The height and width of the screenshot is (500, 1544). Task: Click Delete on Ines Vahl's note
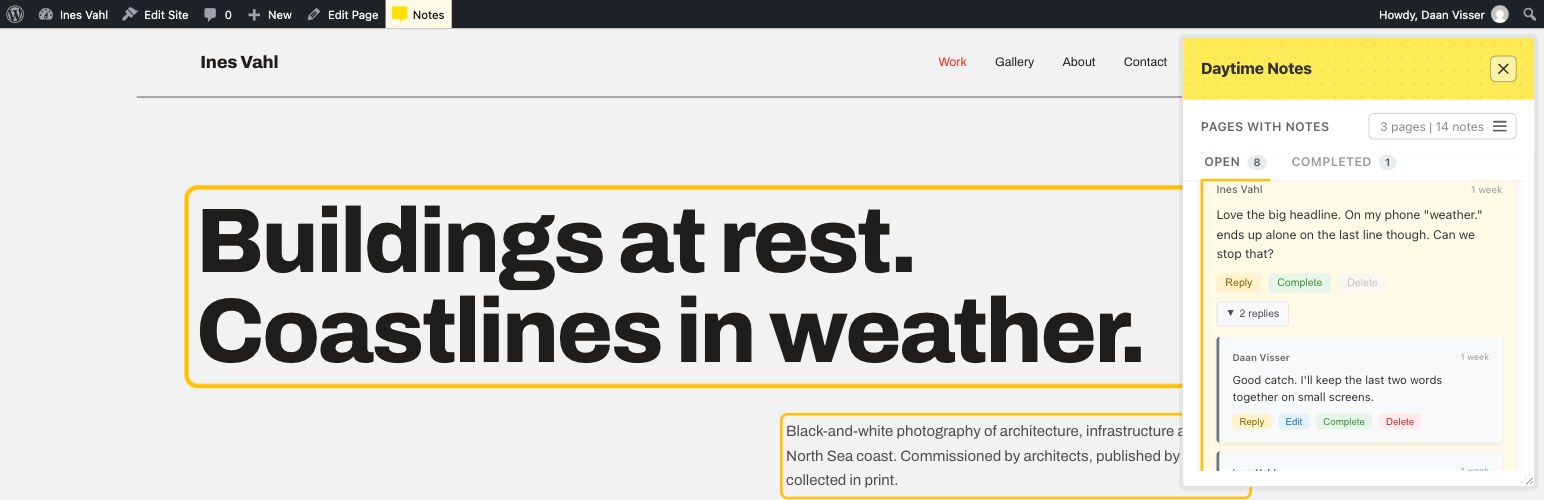1362,283
